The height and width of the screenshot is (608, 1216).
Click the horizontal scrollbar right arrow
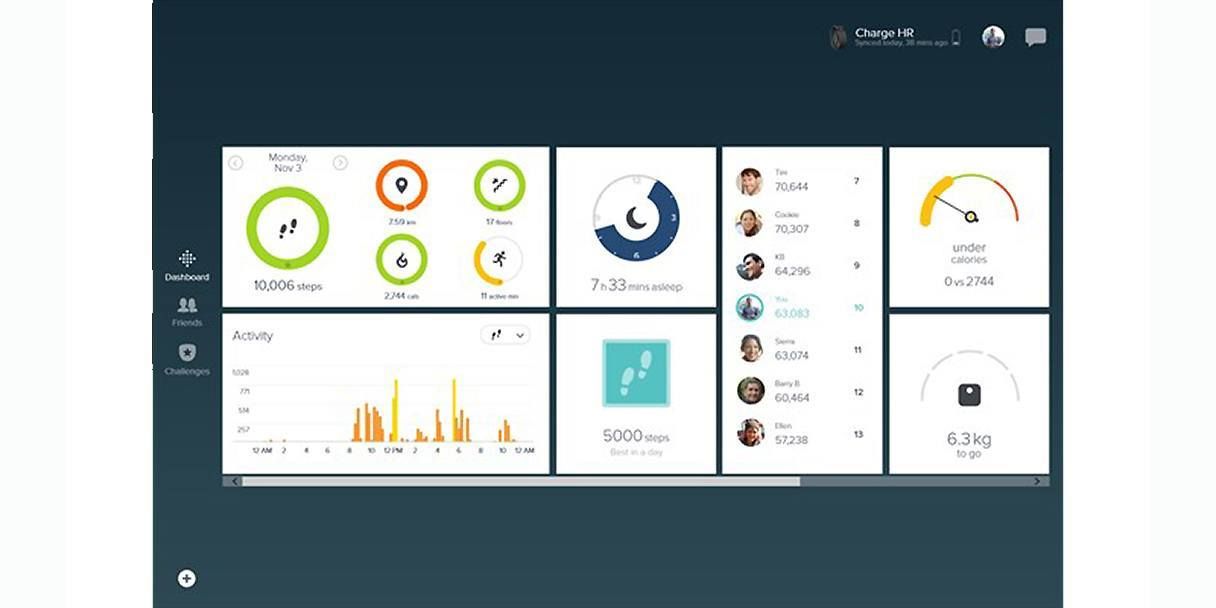(x=1037, y=481)
